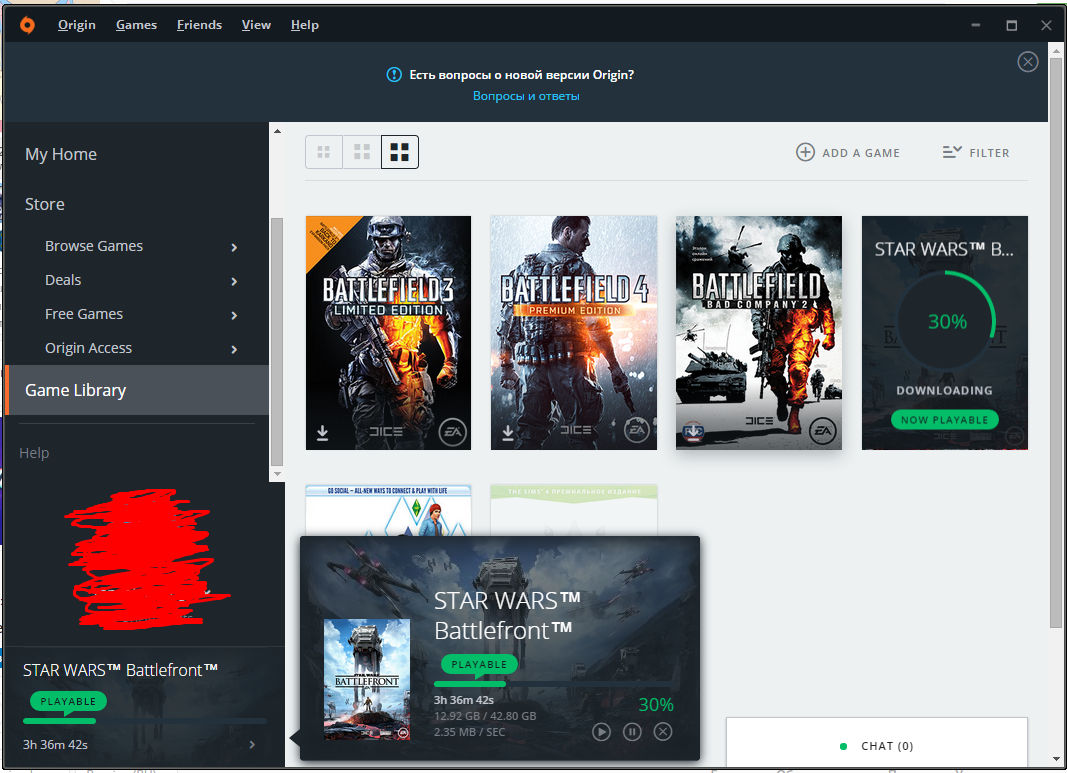Click the Origin logo icon

coord(27,25)
